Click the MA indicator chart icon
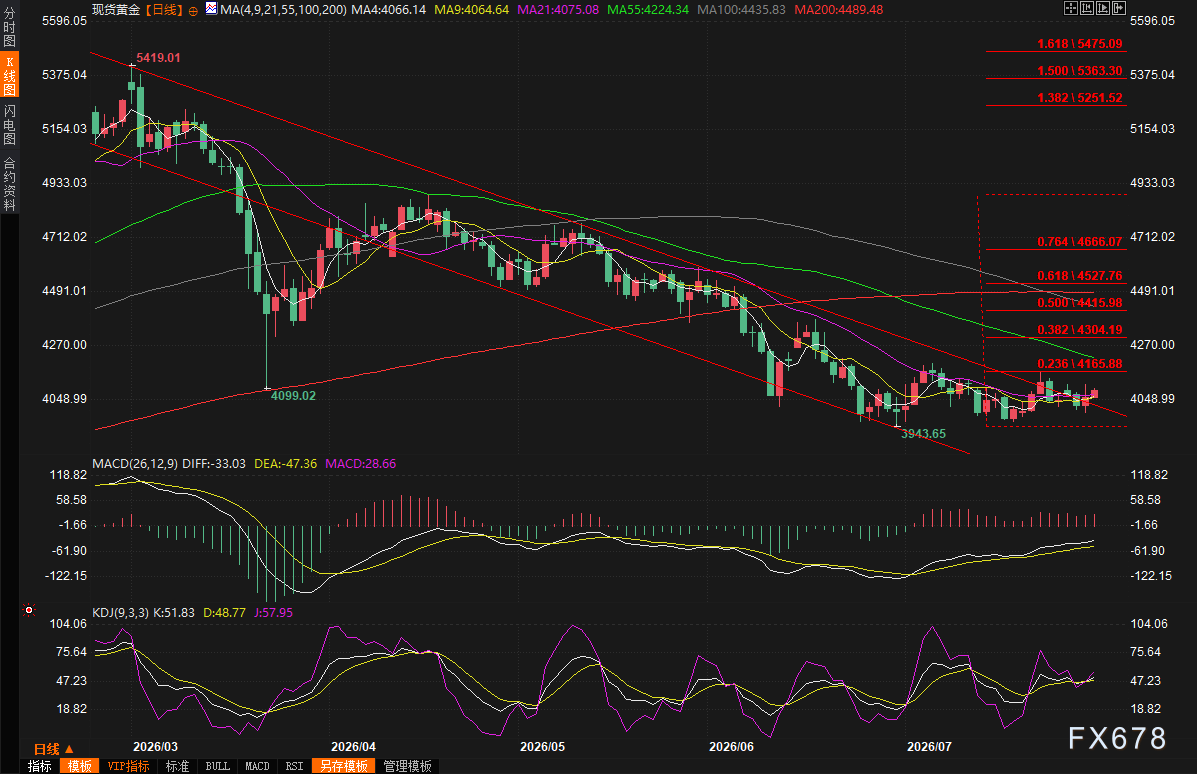 point(211,8)
